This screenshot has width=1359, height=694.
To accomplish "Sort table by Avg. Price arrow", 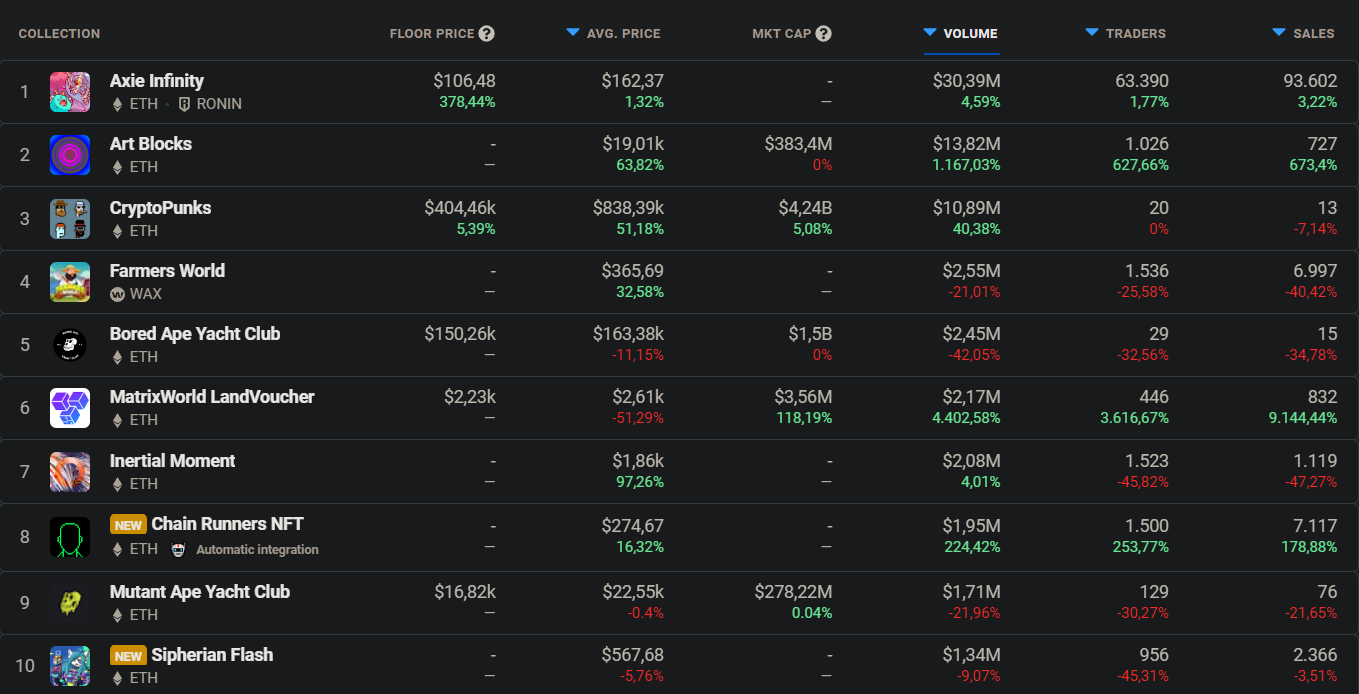I will click(x=573, y=33).
